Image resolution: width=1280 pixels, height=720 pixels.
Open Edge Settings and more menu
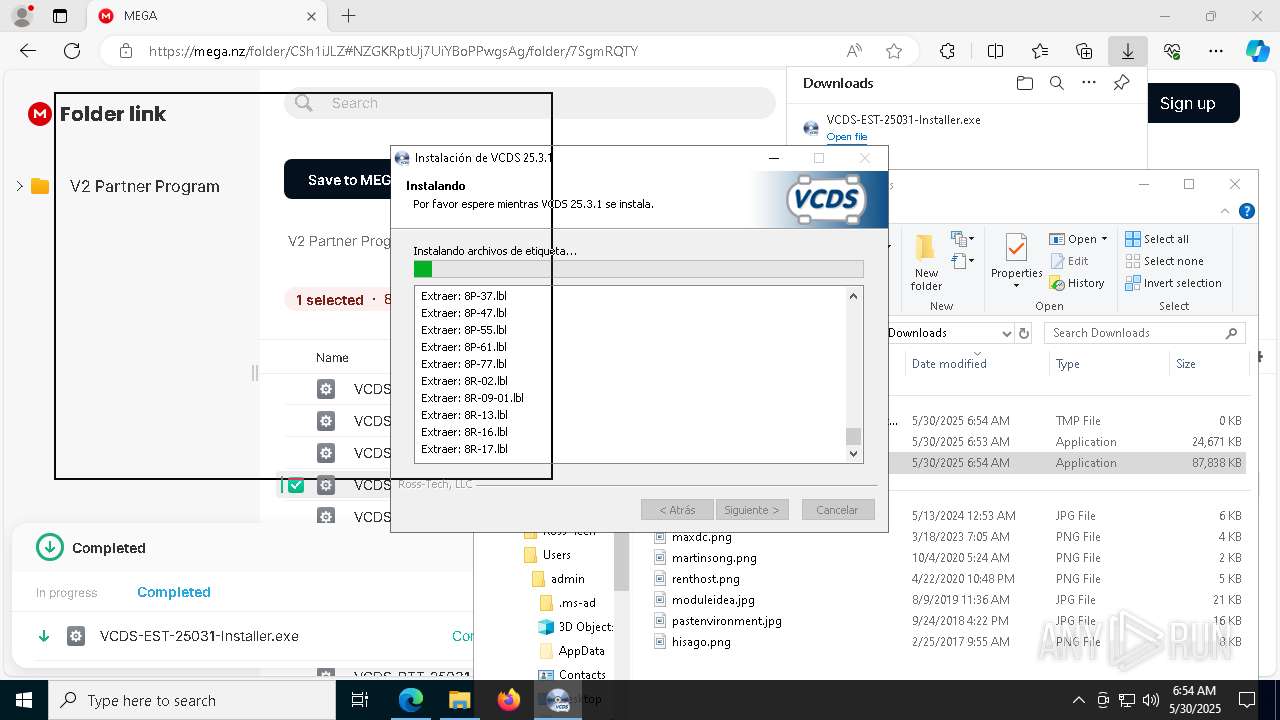1216,51
